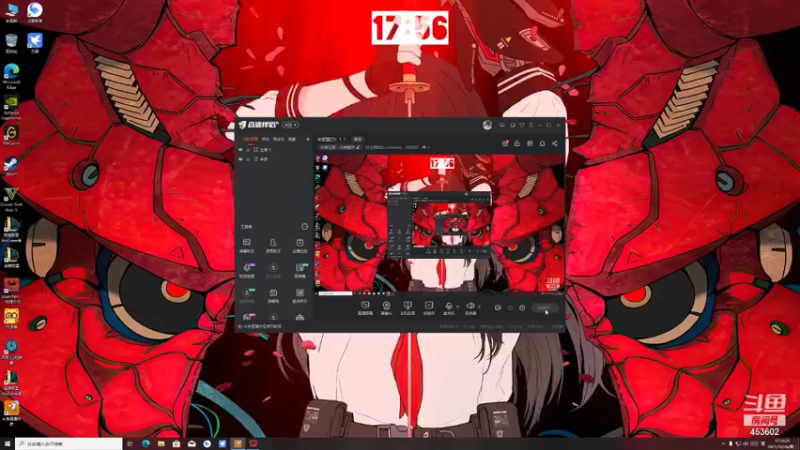Open Steam desktop shortcut
Image resolution: width=800 pixels, height=450 pixels.
point(11,166)
